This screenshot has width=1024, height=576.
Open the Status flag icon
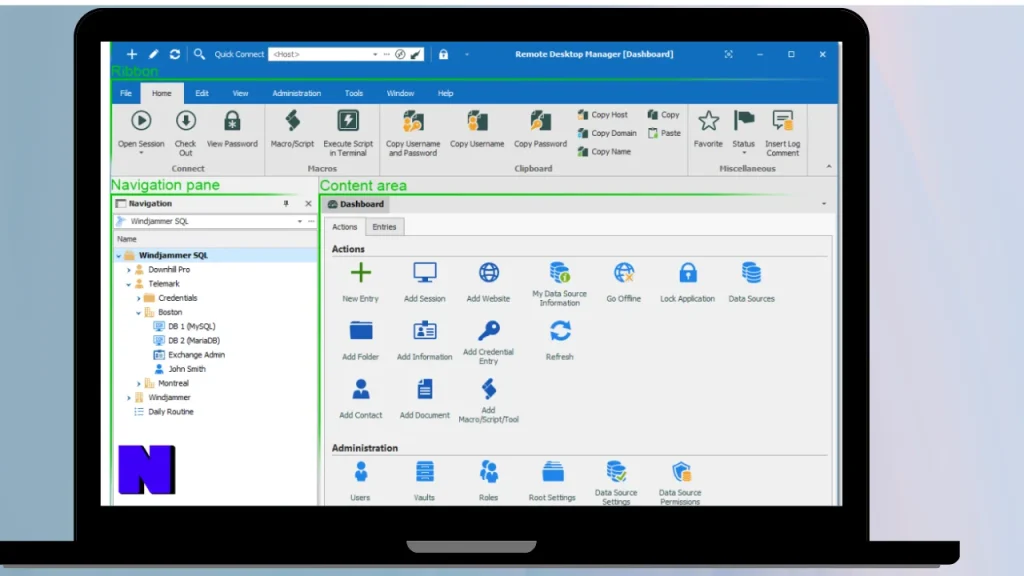744,121
